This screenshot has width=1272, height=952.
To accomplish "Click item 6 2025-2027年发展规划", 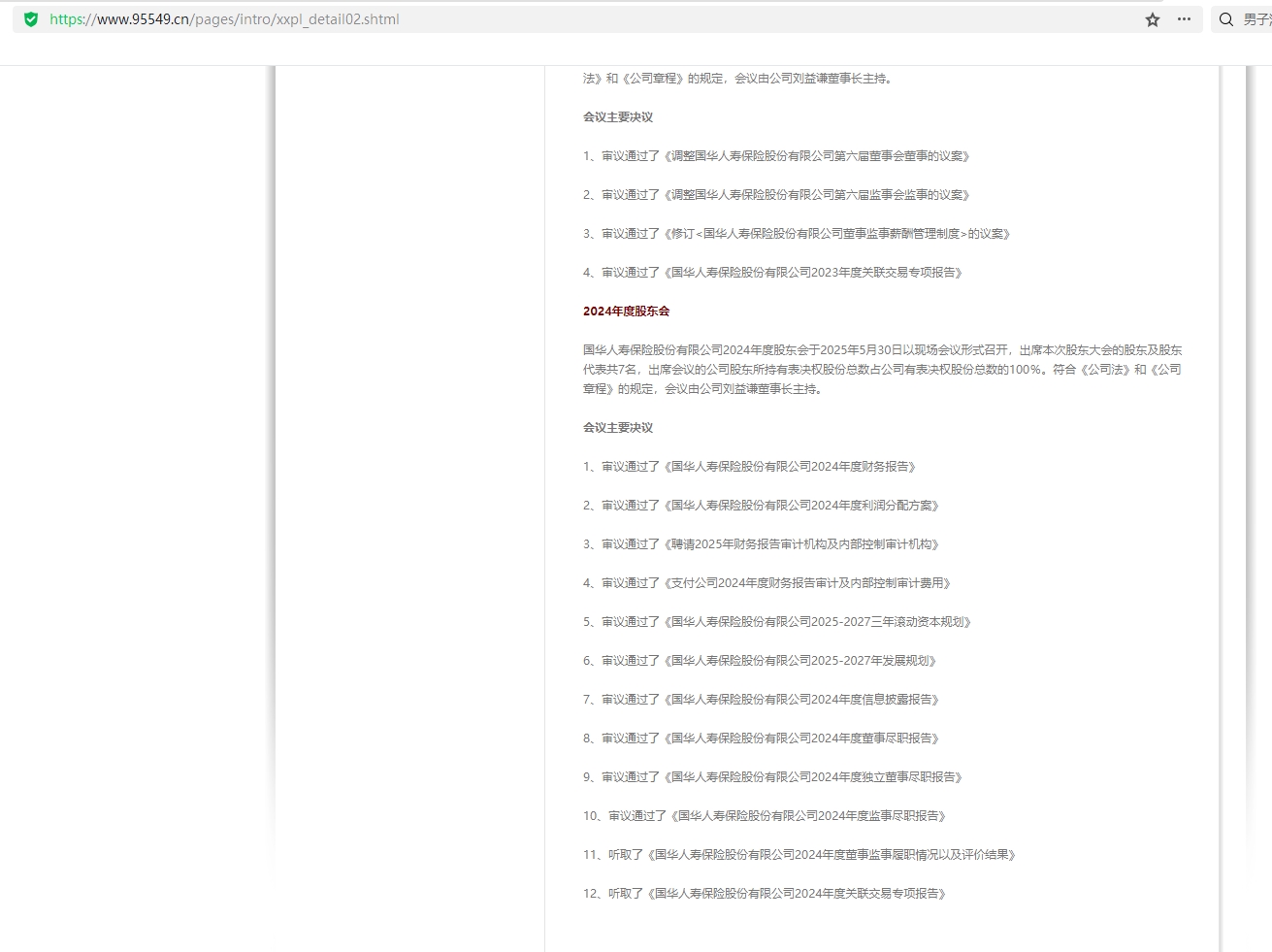I will coord(760,661).
